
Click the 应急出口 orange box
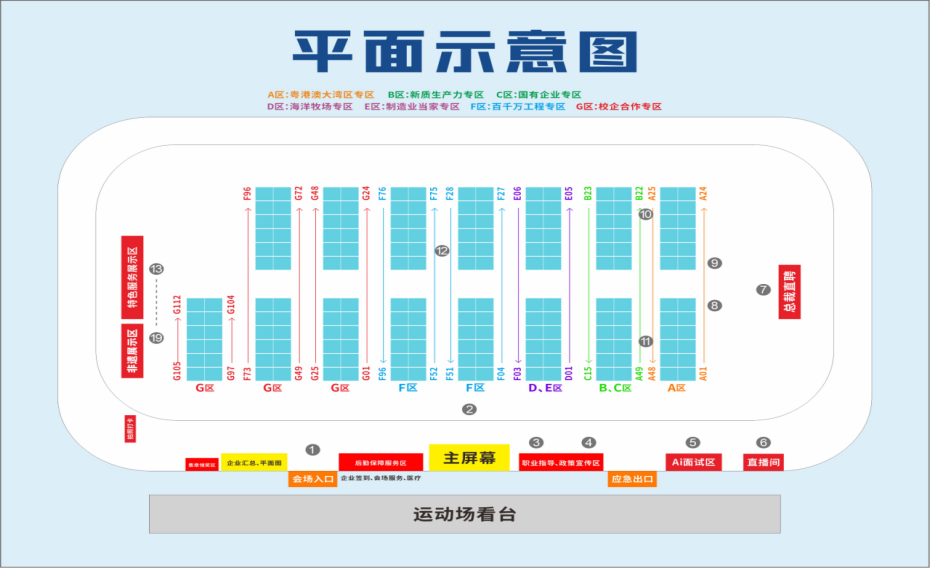[632, 479]
